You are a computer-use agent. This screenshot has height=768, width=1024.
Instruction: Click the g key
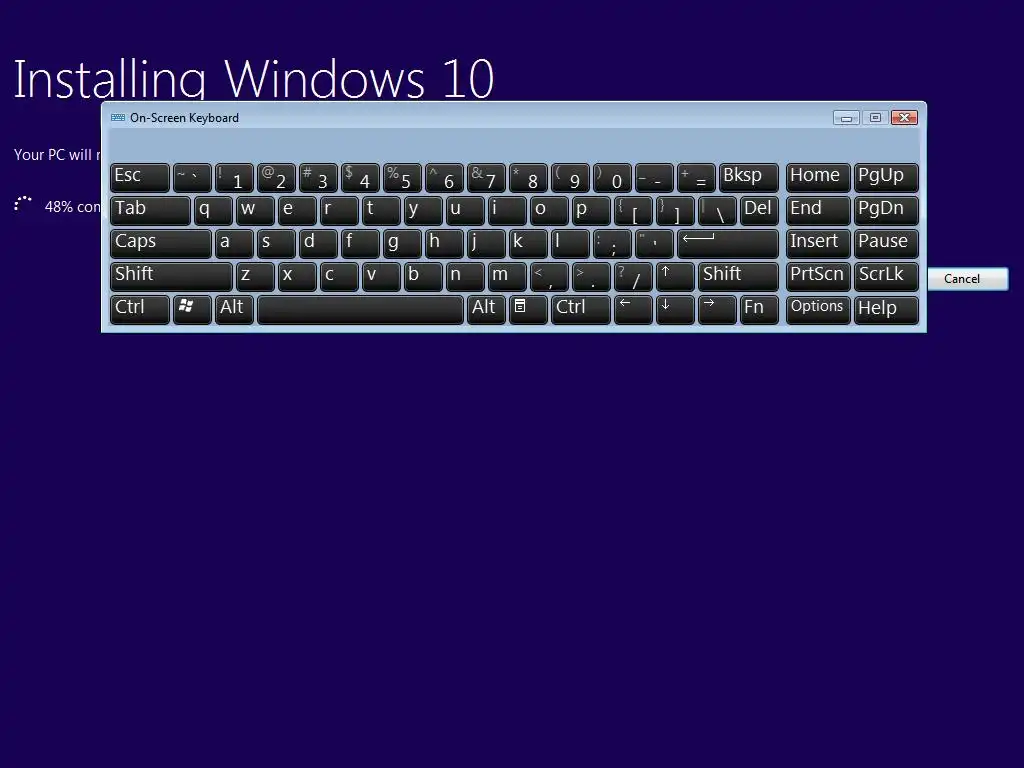(x=402, y=243)
